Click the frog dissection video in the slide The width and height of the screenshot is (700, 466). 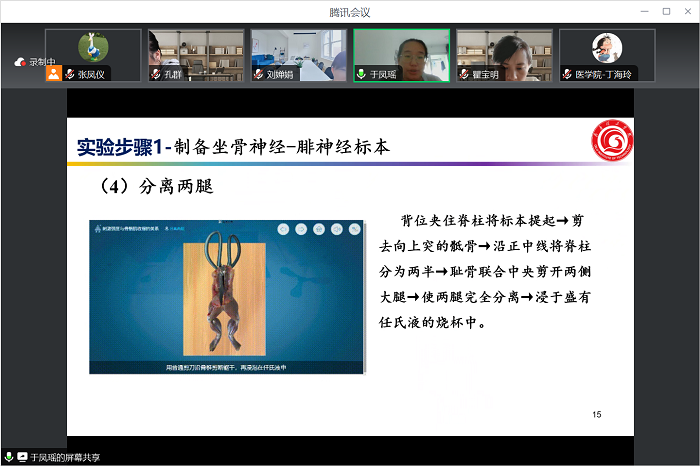tap(226, 296)
